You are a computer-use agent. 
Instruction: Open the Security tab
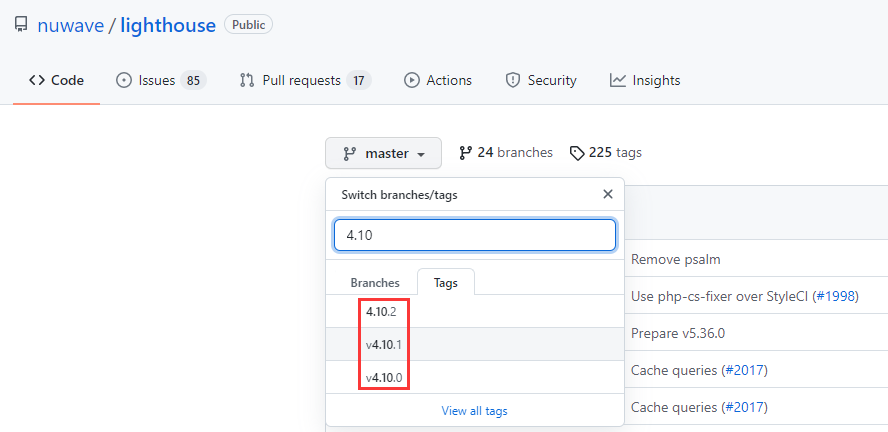click(x=541, y=81)
